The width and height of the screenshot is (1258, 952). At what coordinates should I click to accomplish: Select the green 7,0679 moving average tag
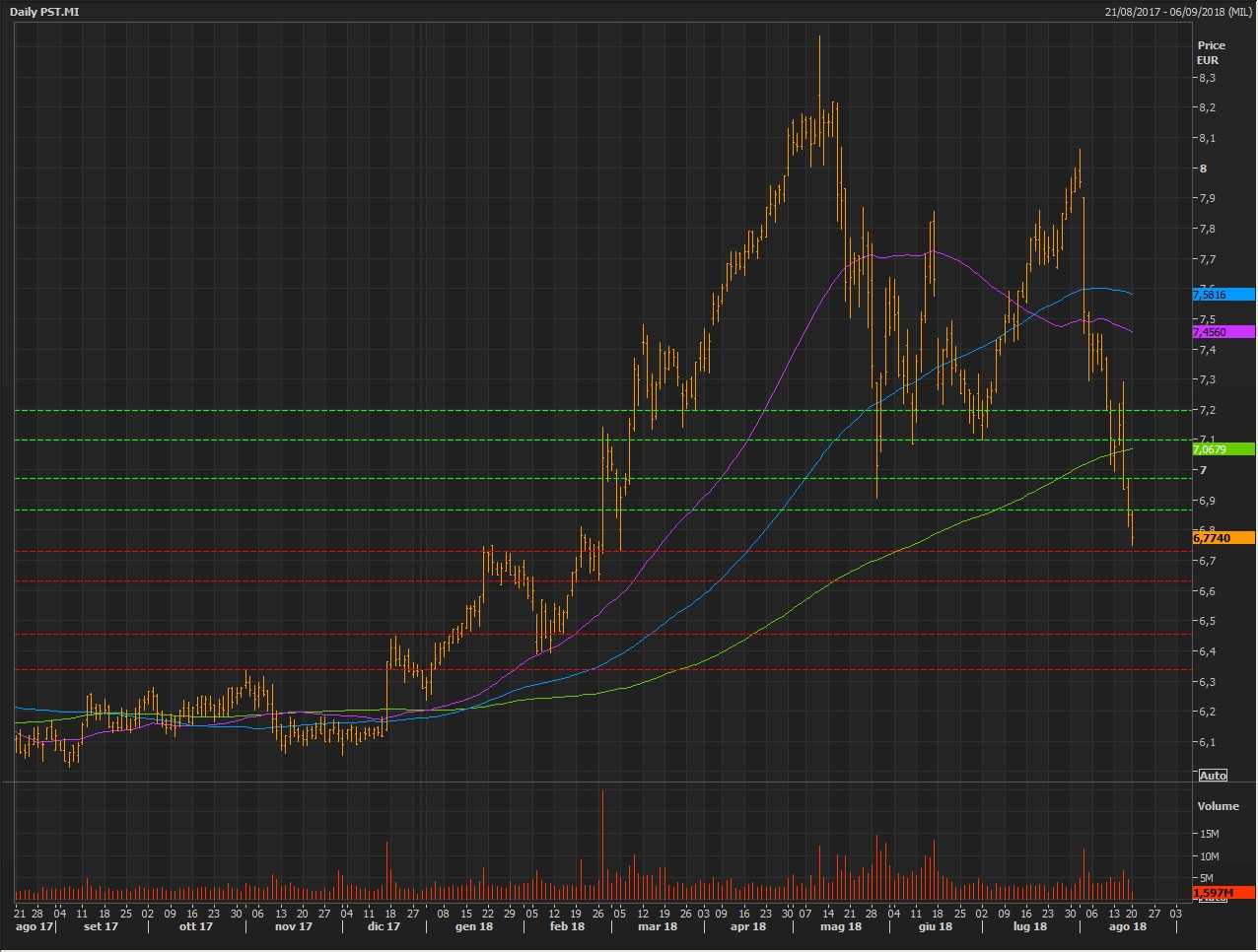tap(1223, 449)
